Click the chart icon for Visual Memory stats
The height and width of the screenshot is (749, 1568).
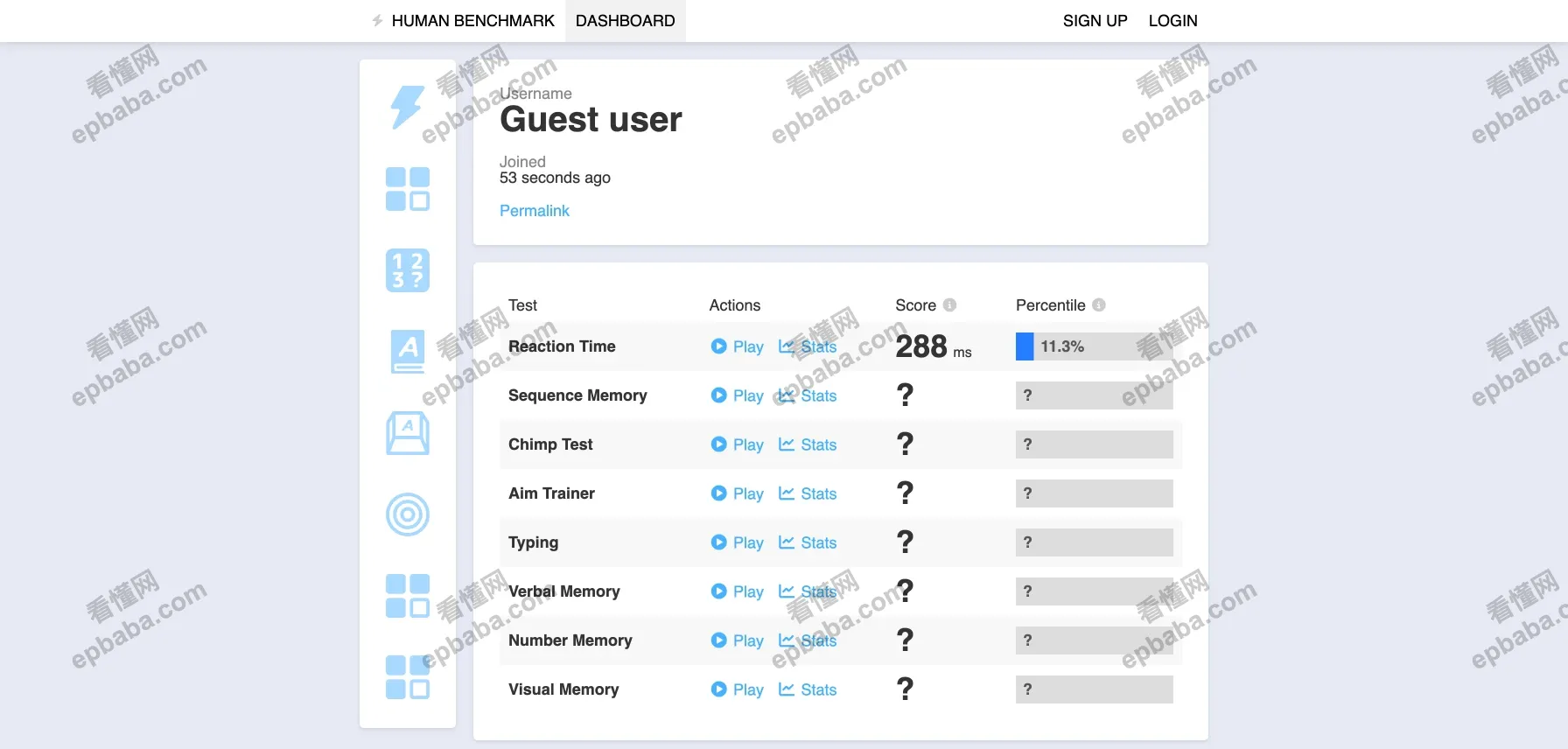click(x=787, y=689)
